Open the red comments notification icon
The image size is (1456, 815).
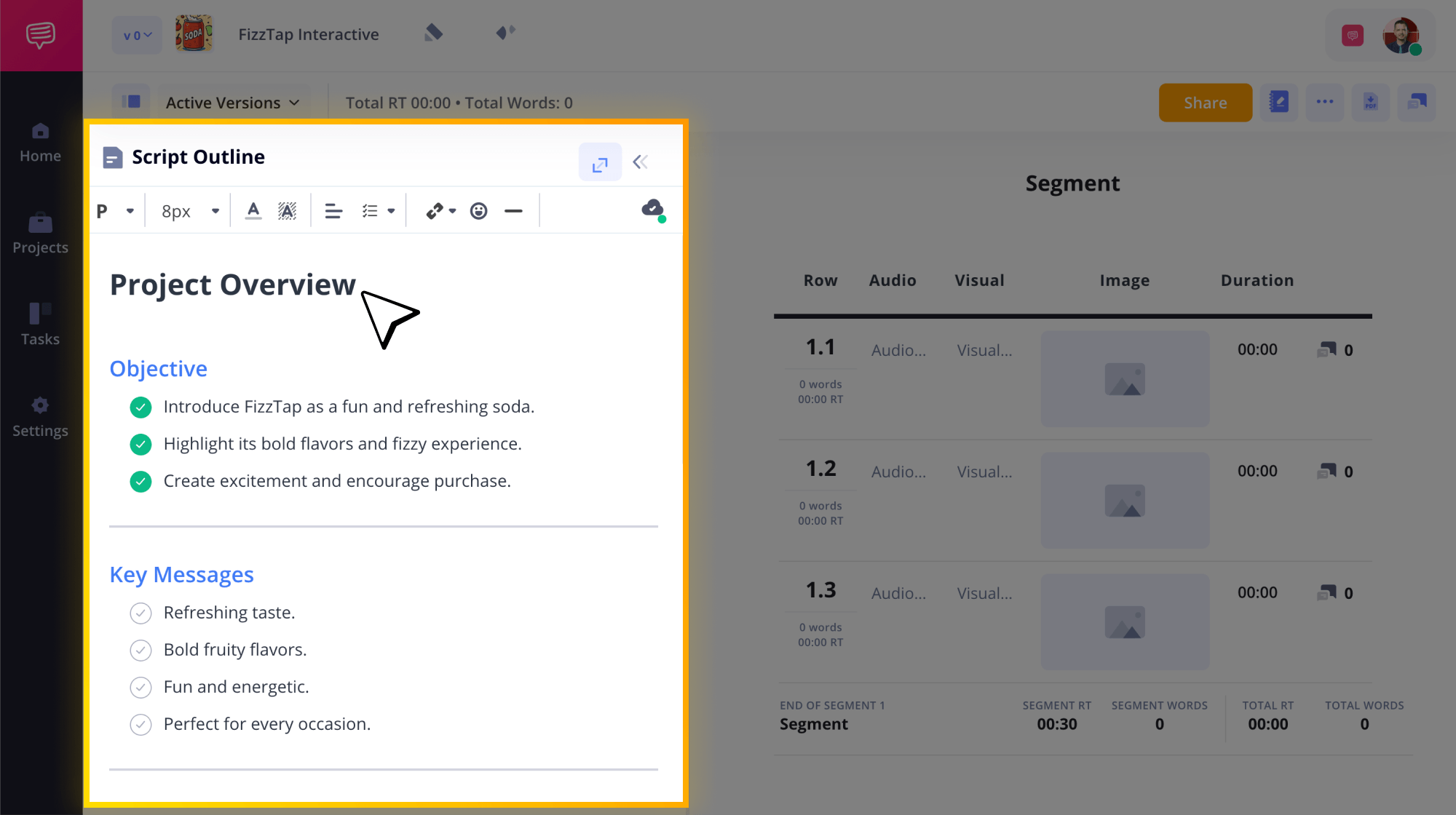pos(1353,35)
